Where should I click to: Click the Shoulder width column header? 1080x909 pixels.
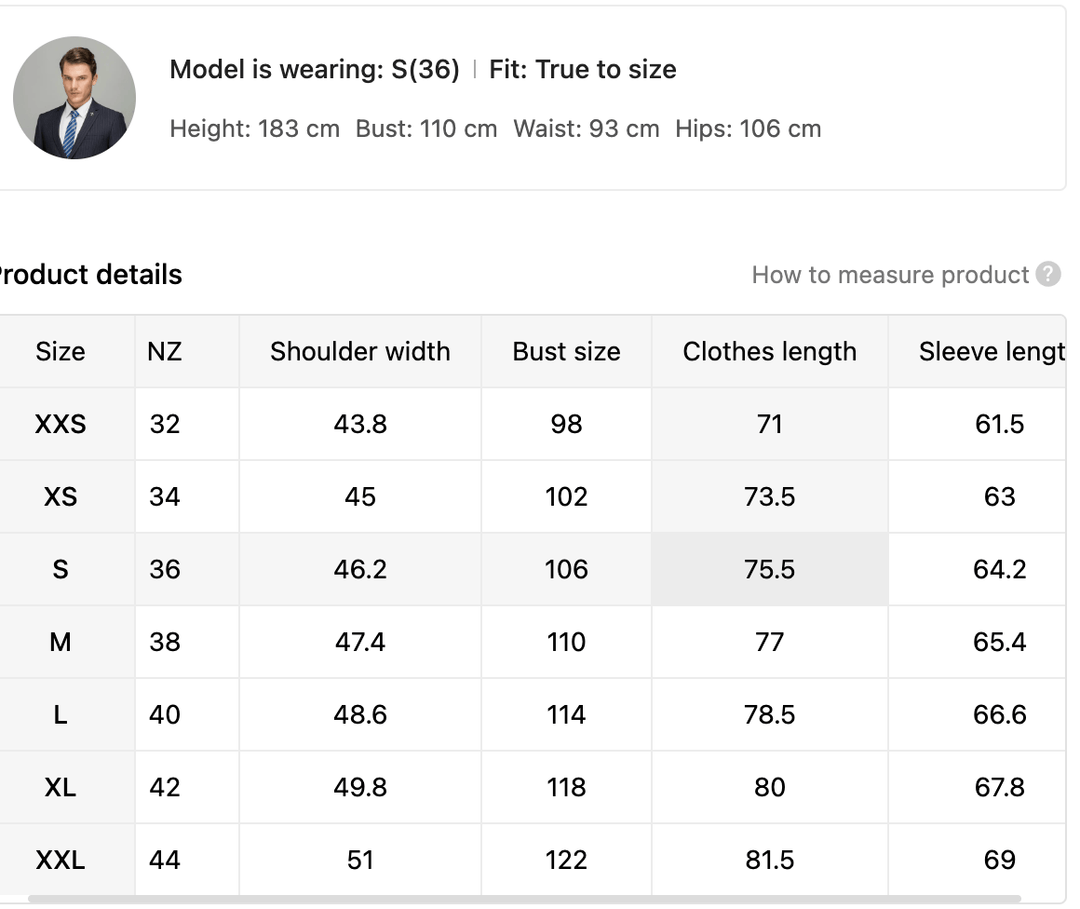click(360, 352)
